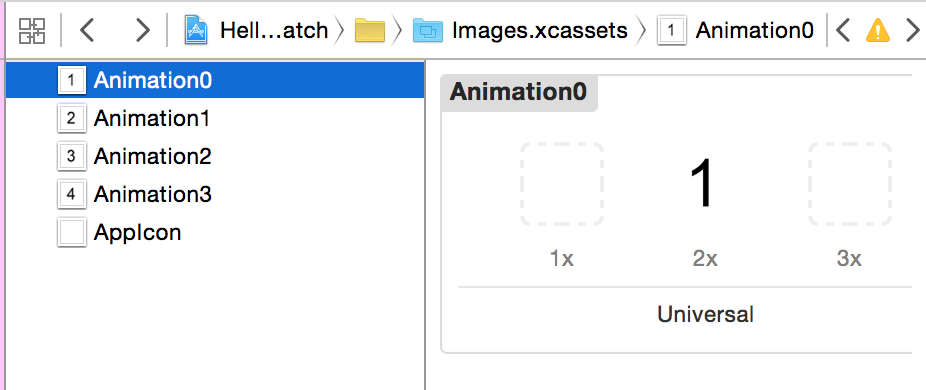Select Animation2 image set
The height and width of the screenshot is (390, 926).
[x=215, y=157]
